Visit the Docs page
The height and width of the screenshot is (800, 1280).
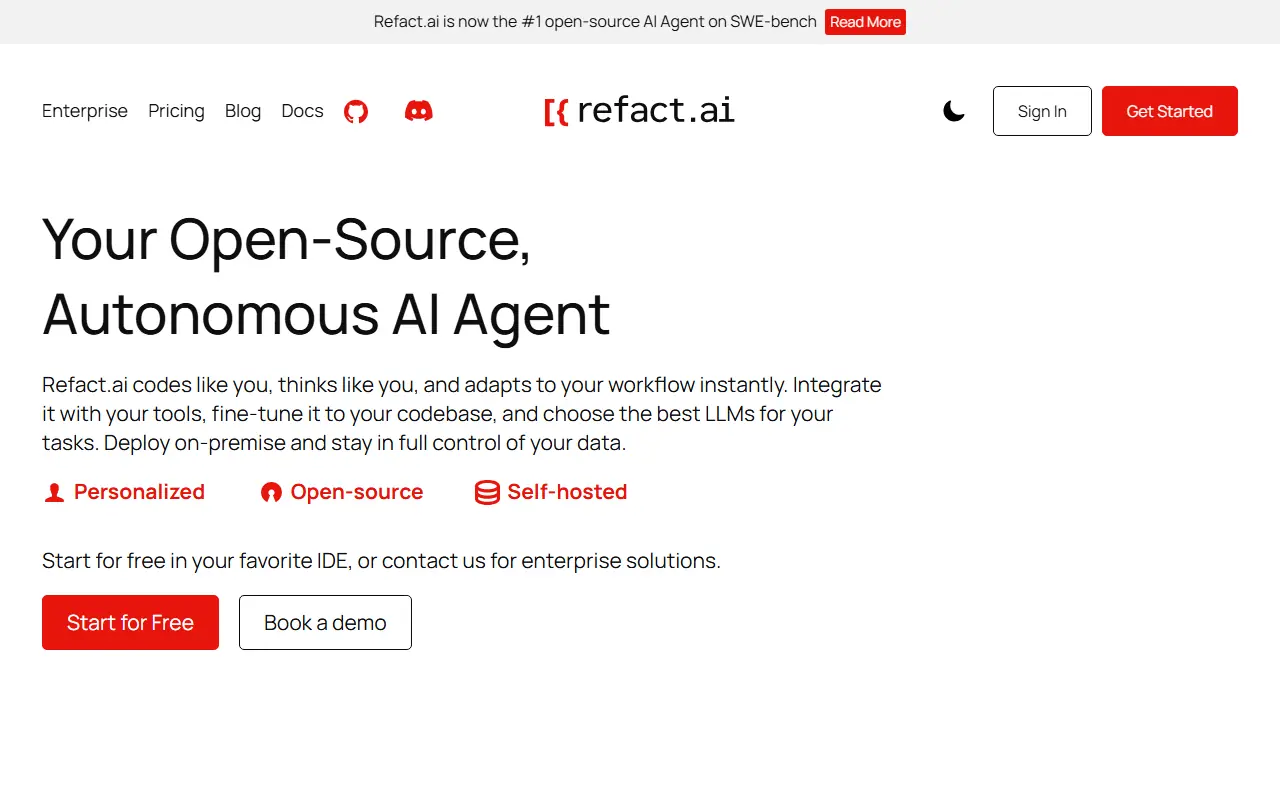pyautogui.click(x=302, y=111)
